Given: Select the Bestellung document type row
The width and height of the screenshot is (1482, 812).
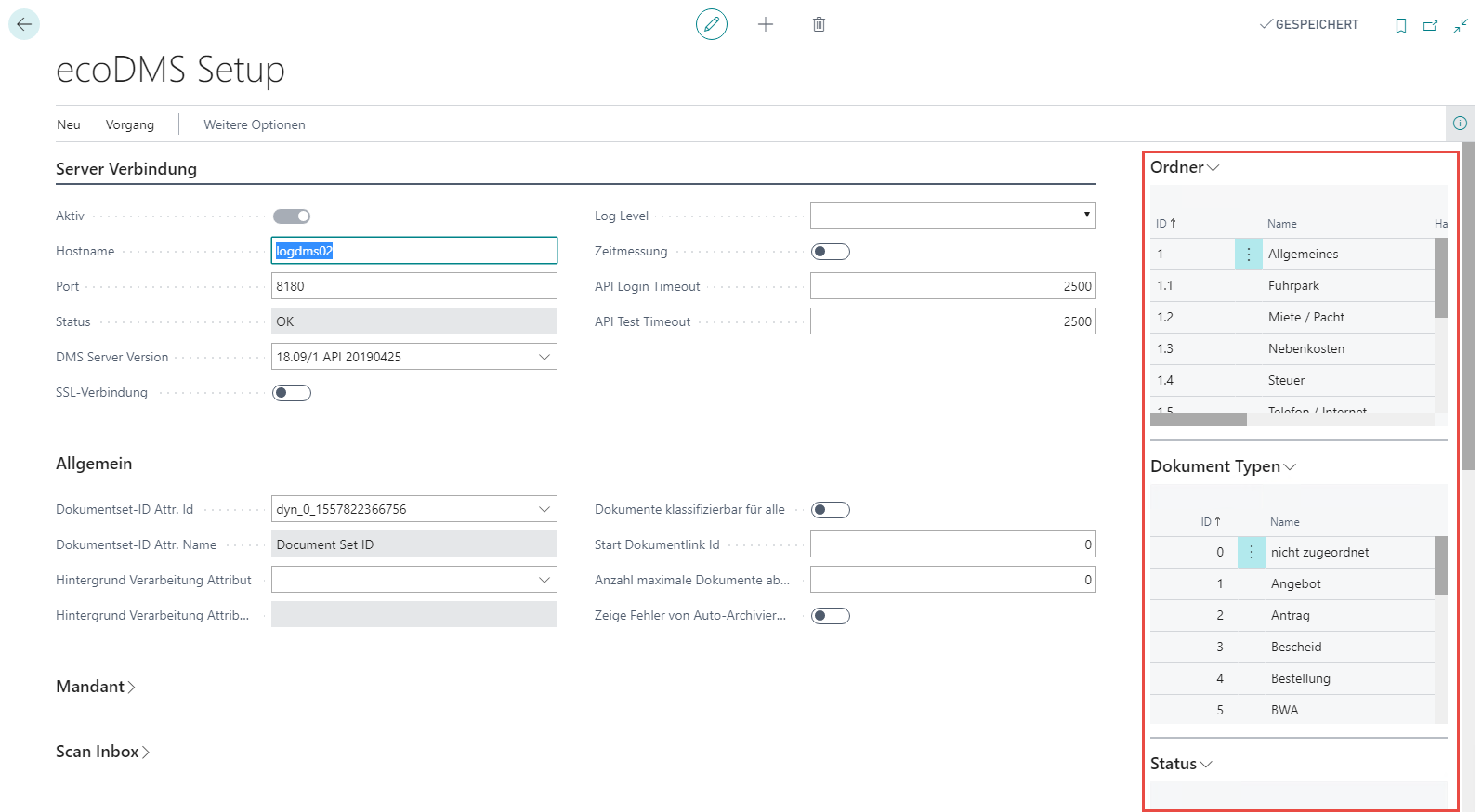Looking at the screenshot, I should (1292, 679).
